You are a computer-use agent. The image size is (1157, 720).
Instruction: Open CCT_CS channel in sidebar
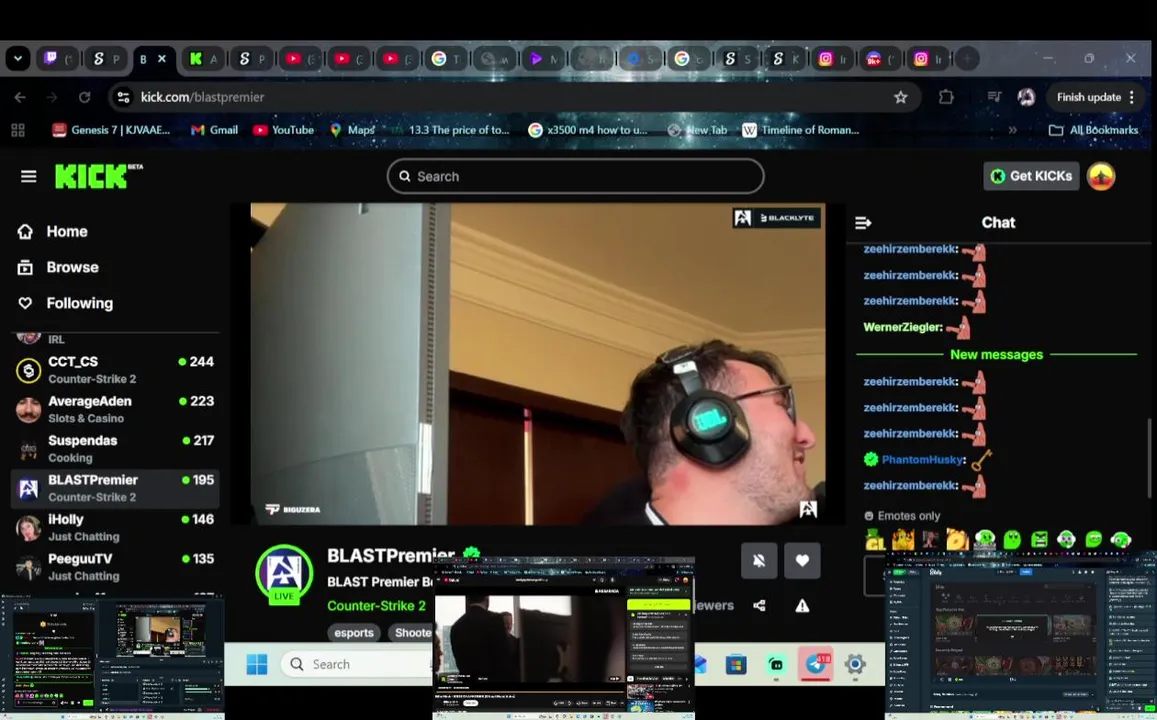coord(115,370)
